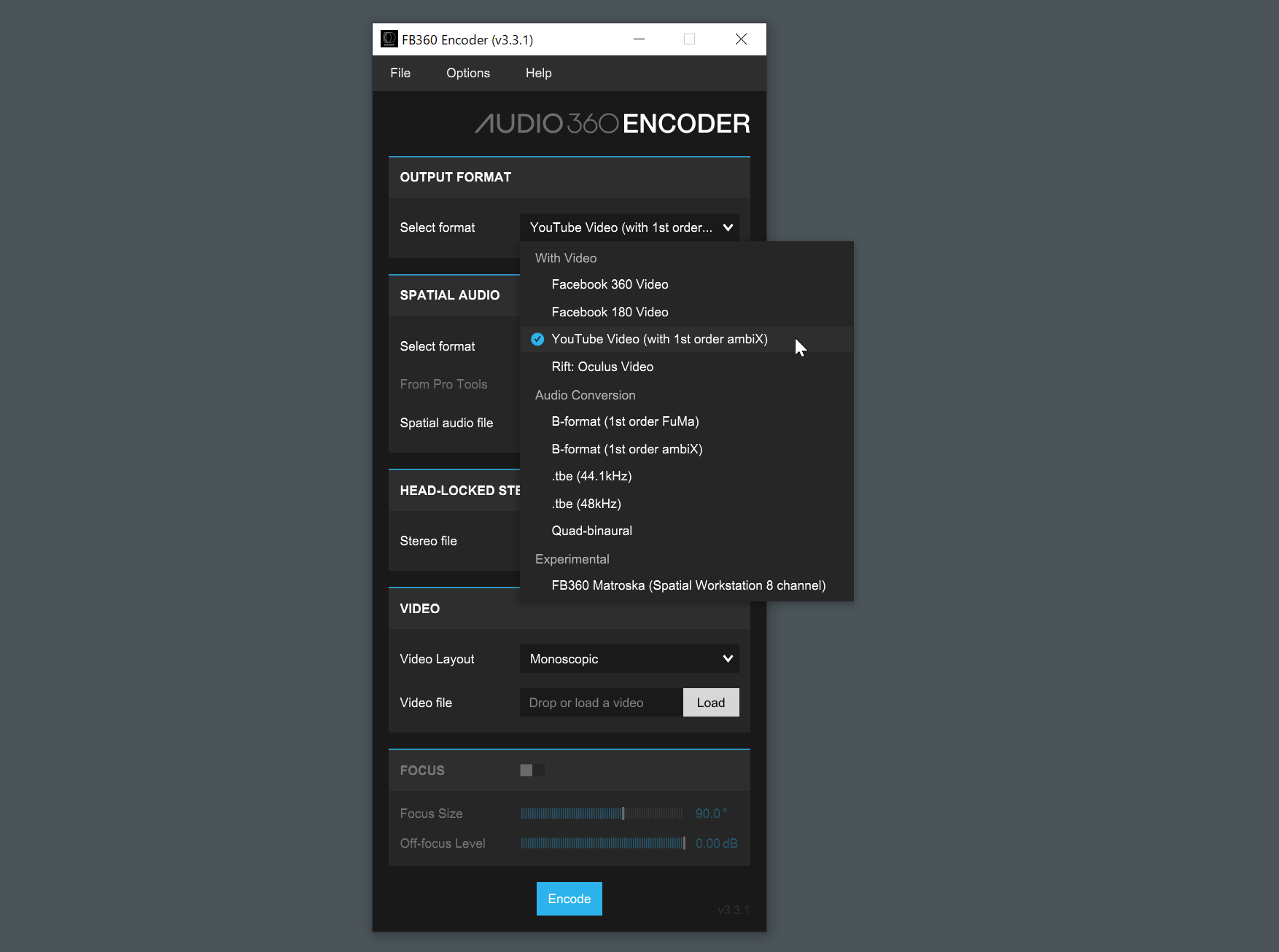
Task: Click the Video file label
Action: [426, 703]
